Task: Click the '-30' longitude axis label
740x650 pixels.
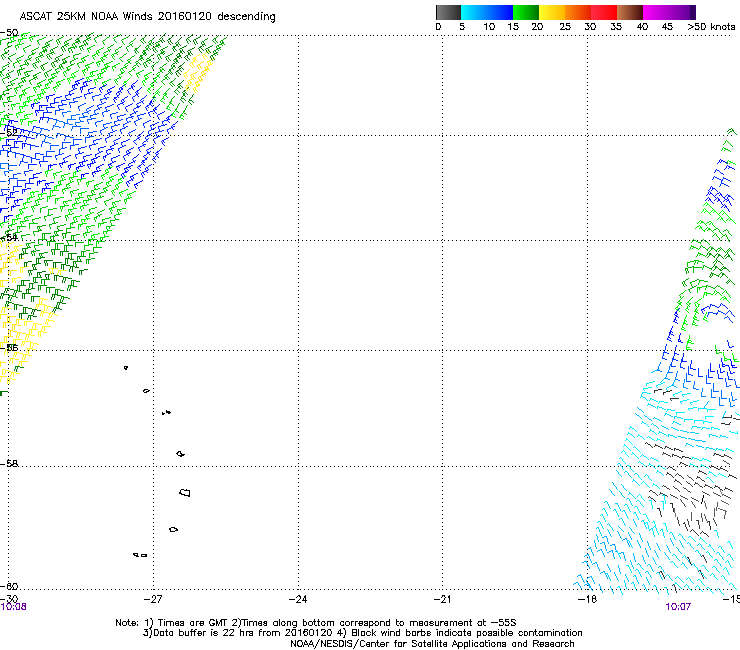Action: pyautogui.click(x=9, y=599)
